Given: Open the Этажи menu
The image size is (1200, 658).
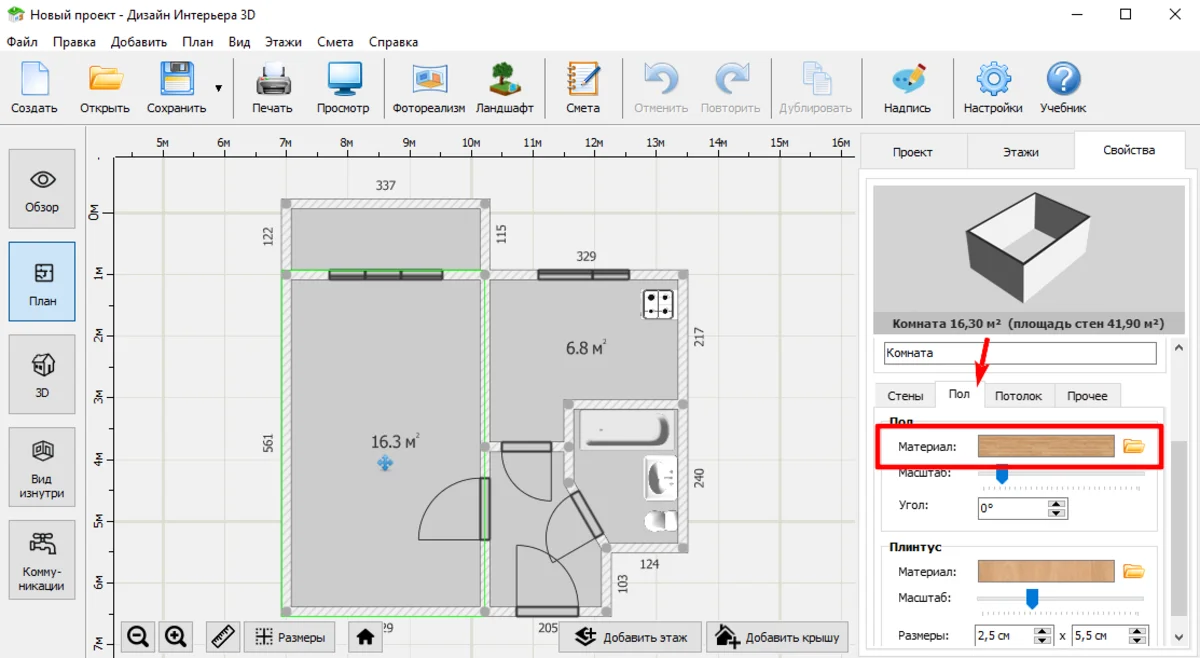Looking at the screenshot, I should tap(283, 42).
